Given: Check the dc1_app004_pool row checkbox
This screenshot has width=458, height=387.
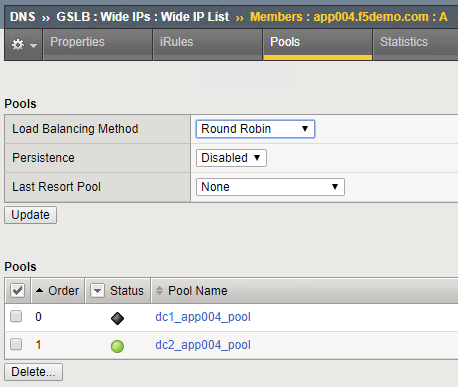Looking at the screenshot, I should click(16, 316).
